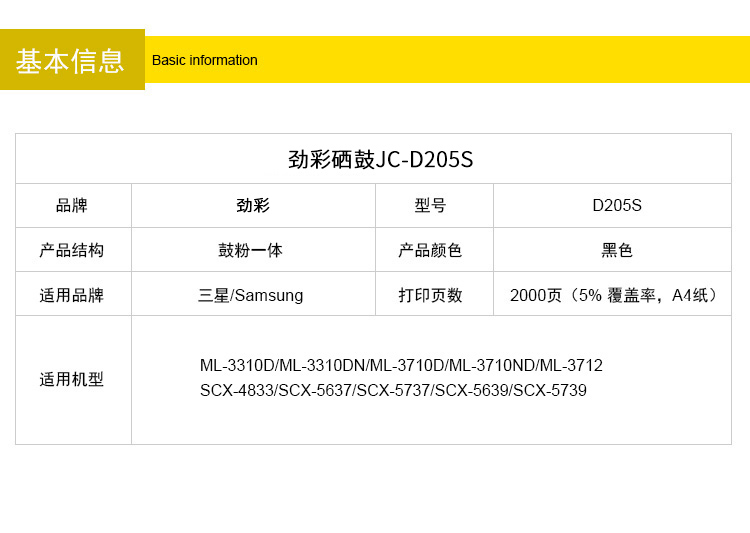Click the 基本信息 header block

click(x=71, y=60)
